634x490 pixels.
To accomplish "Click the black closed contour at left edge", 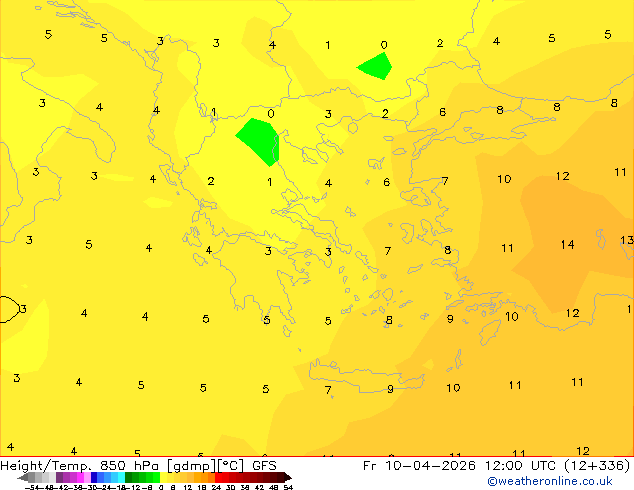I will (x=9, y=309).
